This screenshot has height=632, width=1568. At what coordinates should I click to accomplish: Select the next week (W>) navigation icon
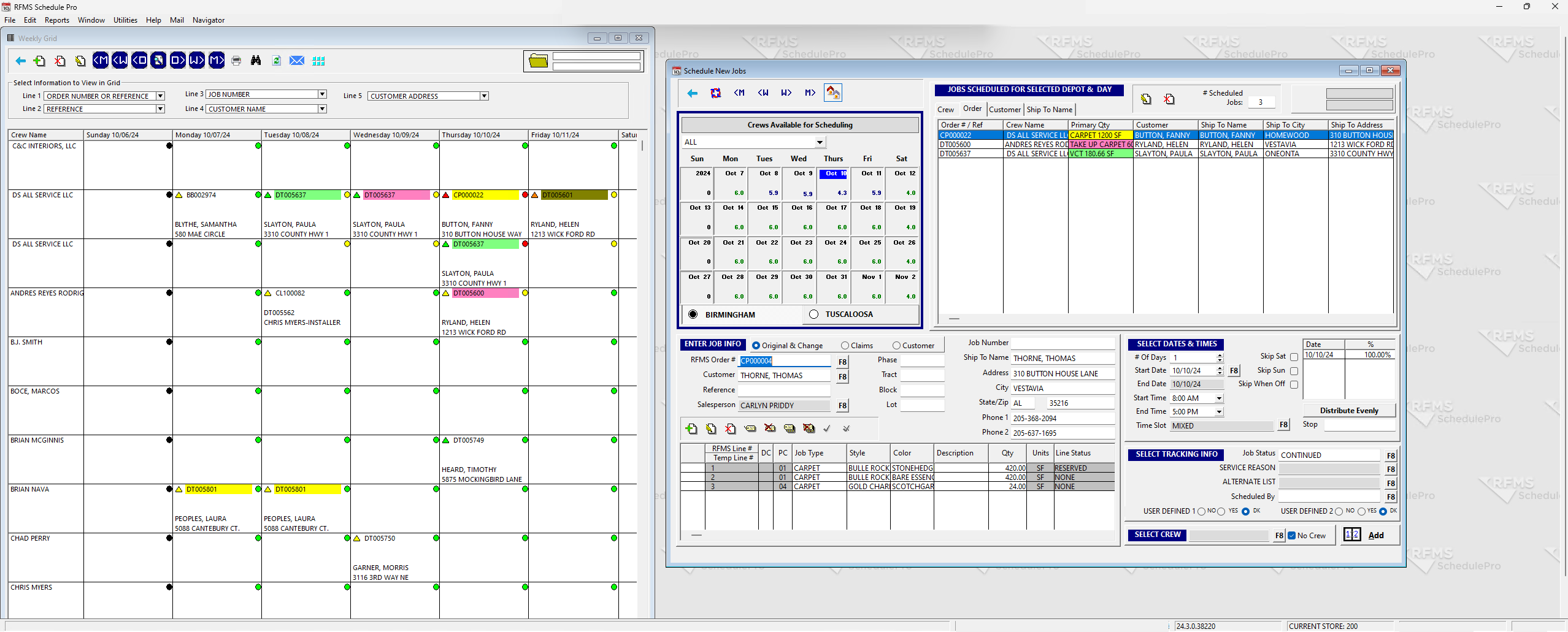(196, 61)
